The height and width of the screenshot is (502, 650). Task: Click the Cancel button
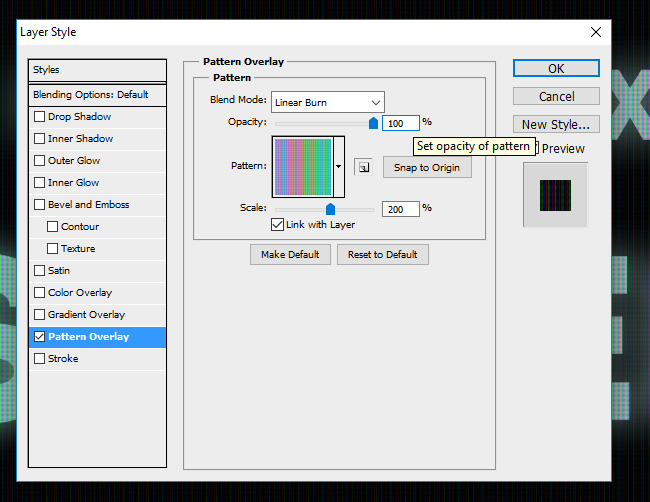coord(556,97)
